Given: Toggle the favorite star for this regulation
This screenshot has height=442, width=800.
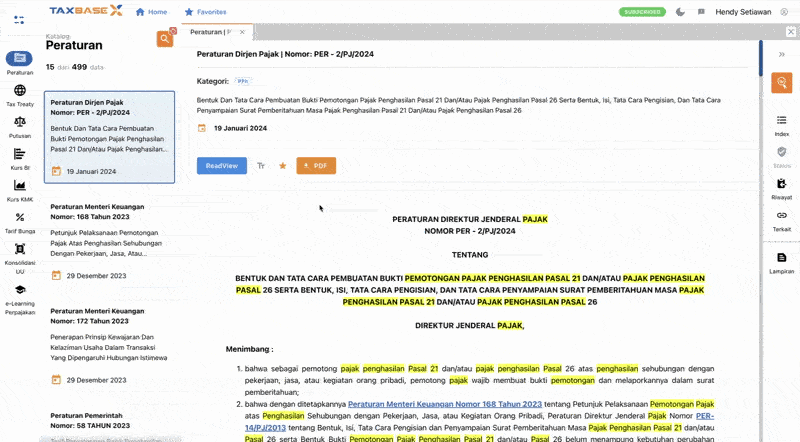Looking at the screenshot, I should click(x=282, y=165).
